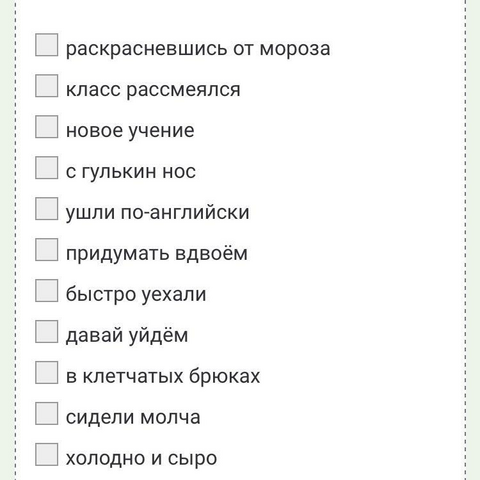The width and height of the screenshot is (480, 480).
Task: Click the 'сидели молча' label
Action: tap(133, 418)
